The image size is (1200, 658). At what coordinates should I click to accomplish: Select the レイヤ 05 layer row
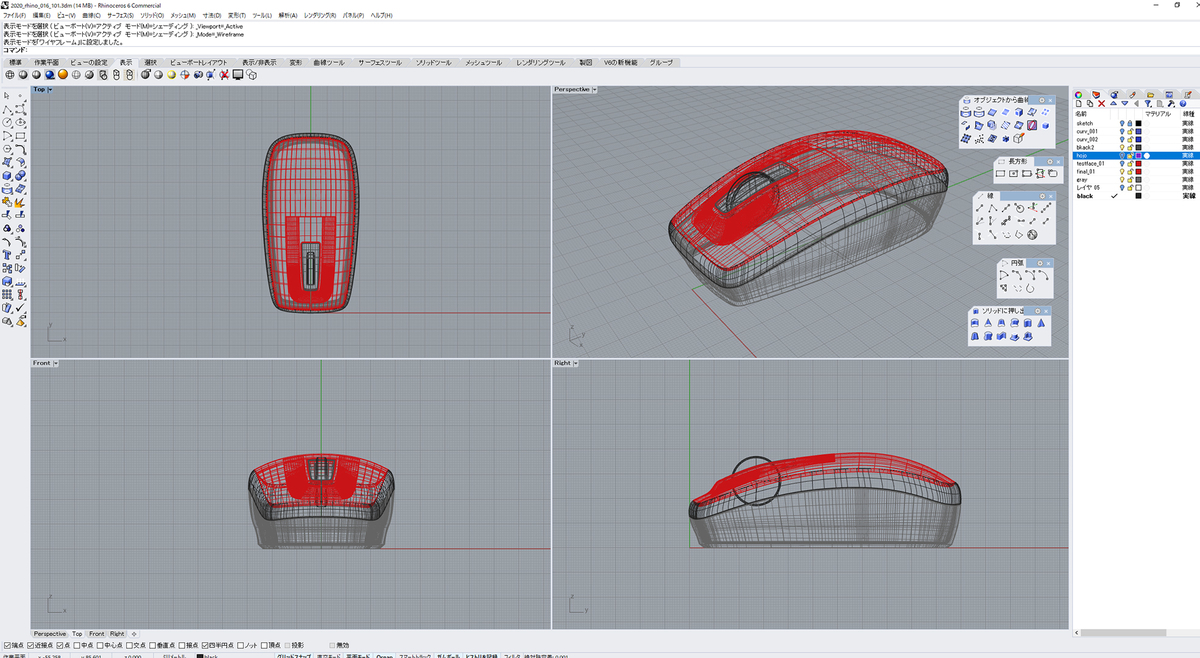point(1134,187)
